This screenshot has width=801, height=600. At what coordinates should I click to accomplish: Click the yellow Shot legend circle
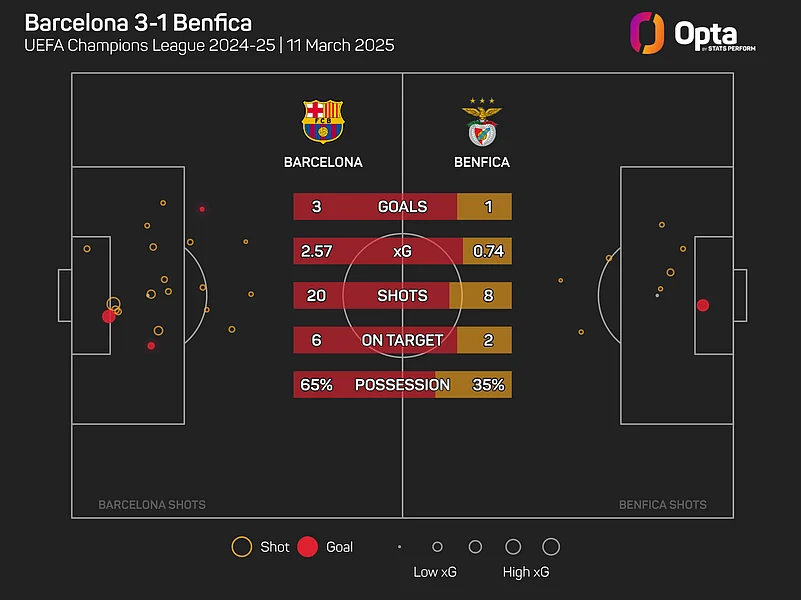click(x=241, y=547)
